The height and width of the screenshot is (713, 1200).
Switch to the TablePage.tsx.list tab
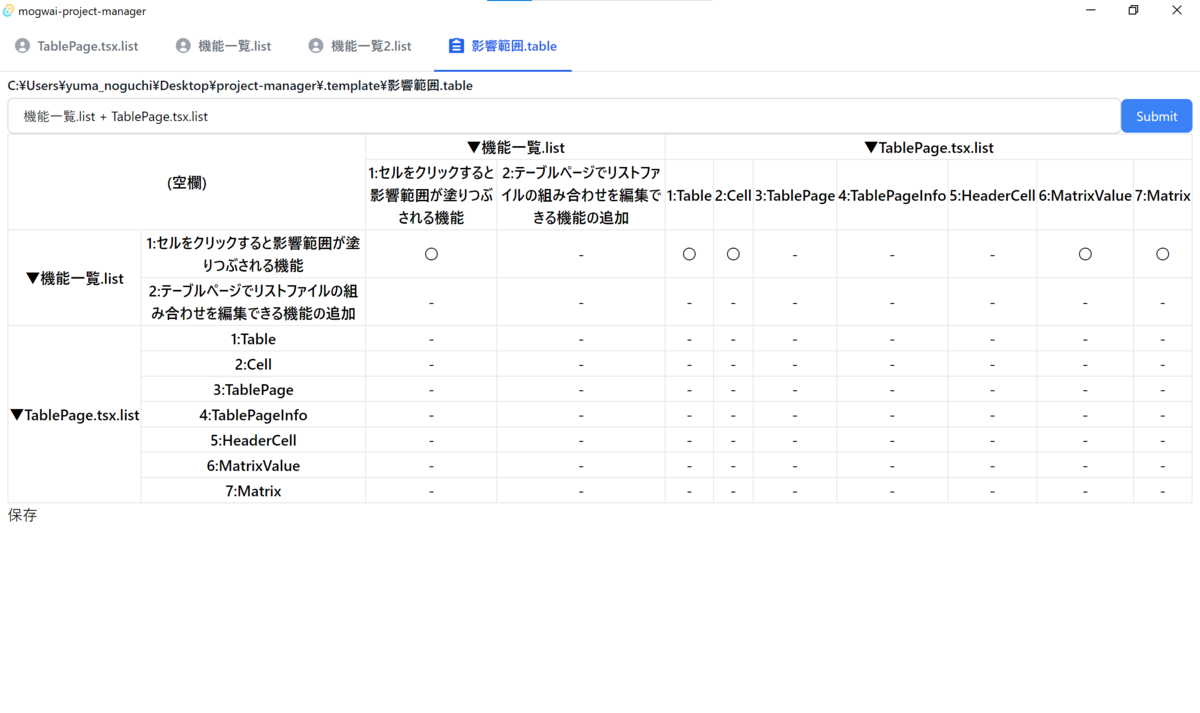click(76, 46)
